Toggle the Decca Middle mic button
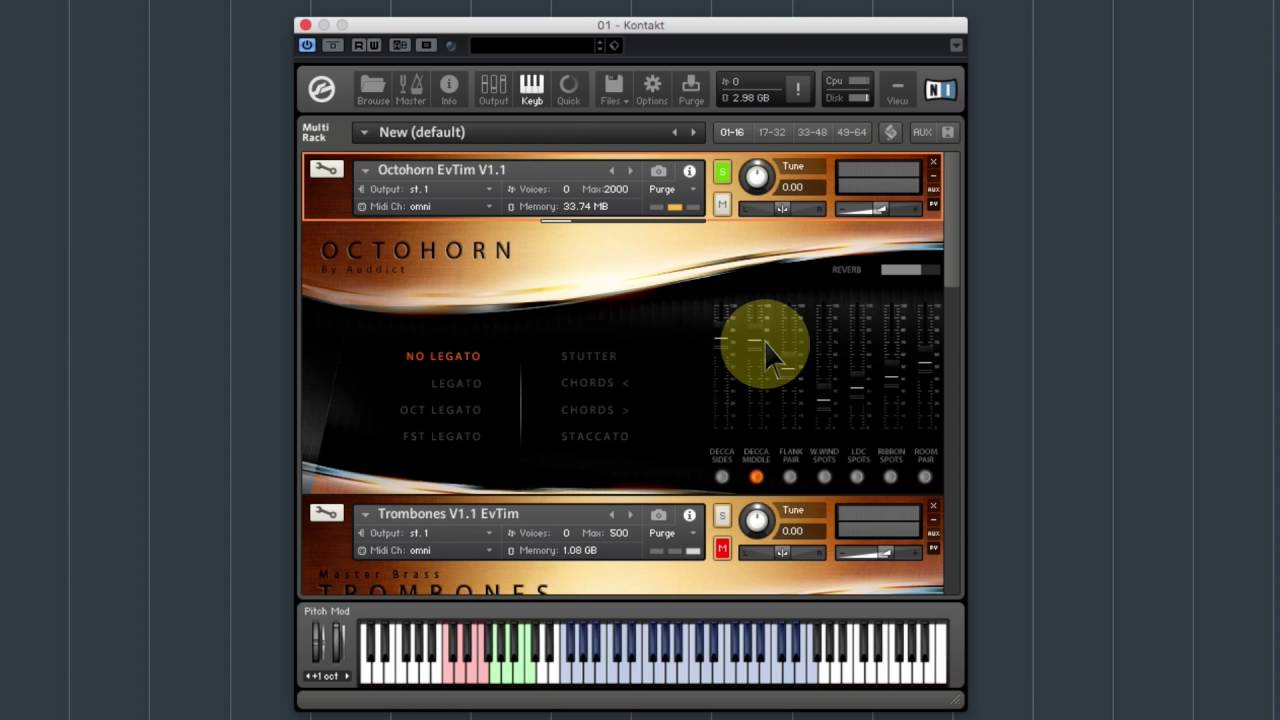The height and width of the screenshot is (720, 1280). pyautogui.click(x=756, y=477)
